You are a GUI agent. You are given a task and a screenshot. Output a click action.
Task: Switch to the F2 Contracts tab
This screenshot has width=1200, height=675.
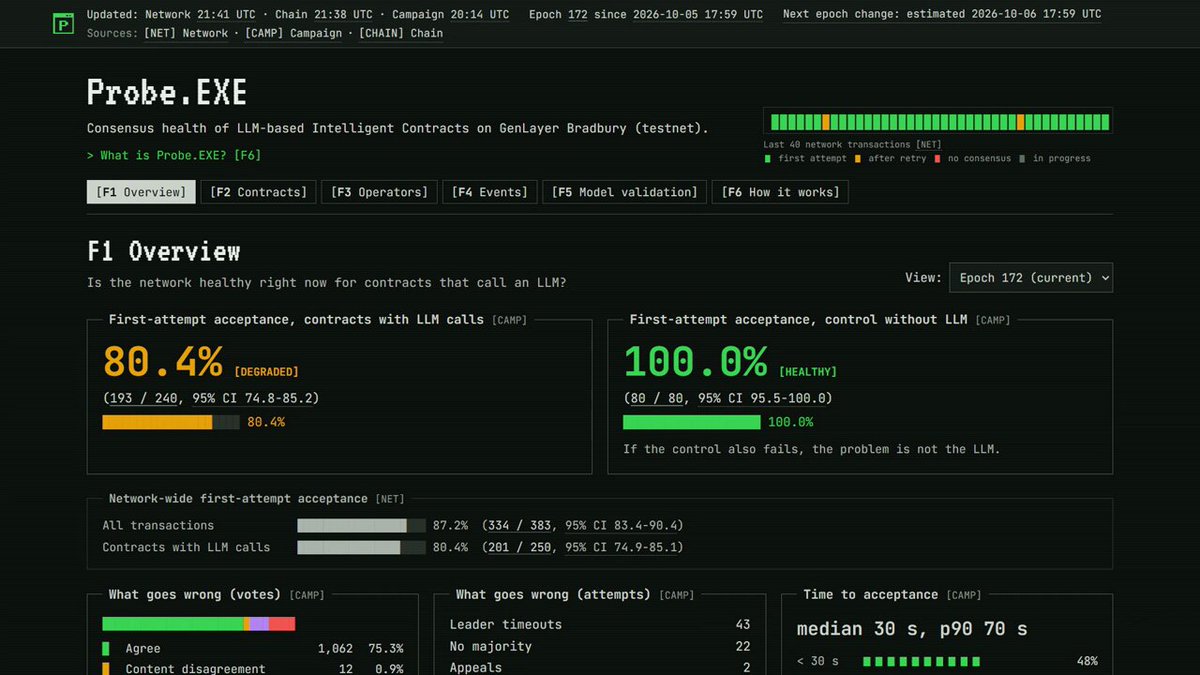click(258, 192)
